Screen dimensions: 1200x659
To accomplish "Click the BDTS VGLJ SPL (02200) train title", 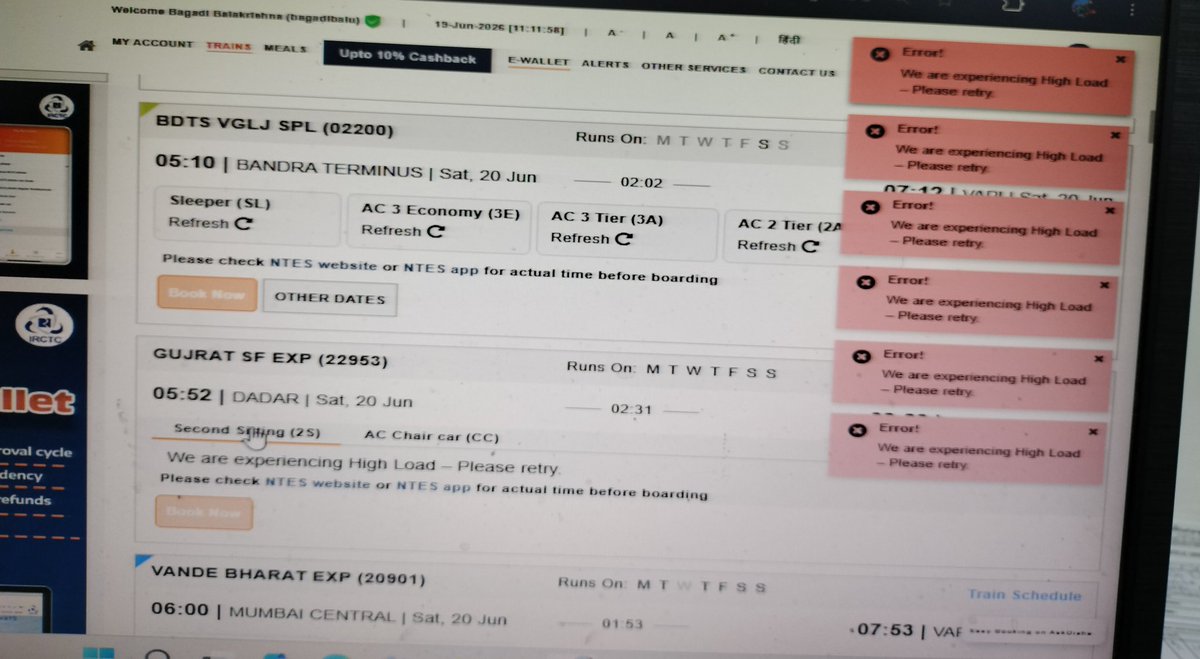I will click(x=274, y=125).
